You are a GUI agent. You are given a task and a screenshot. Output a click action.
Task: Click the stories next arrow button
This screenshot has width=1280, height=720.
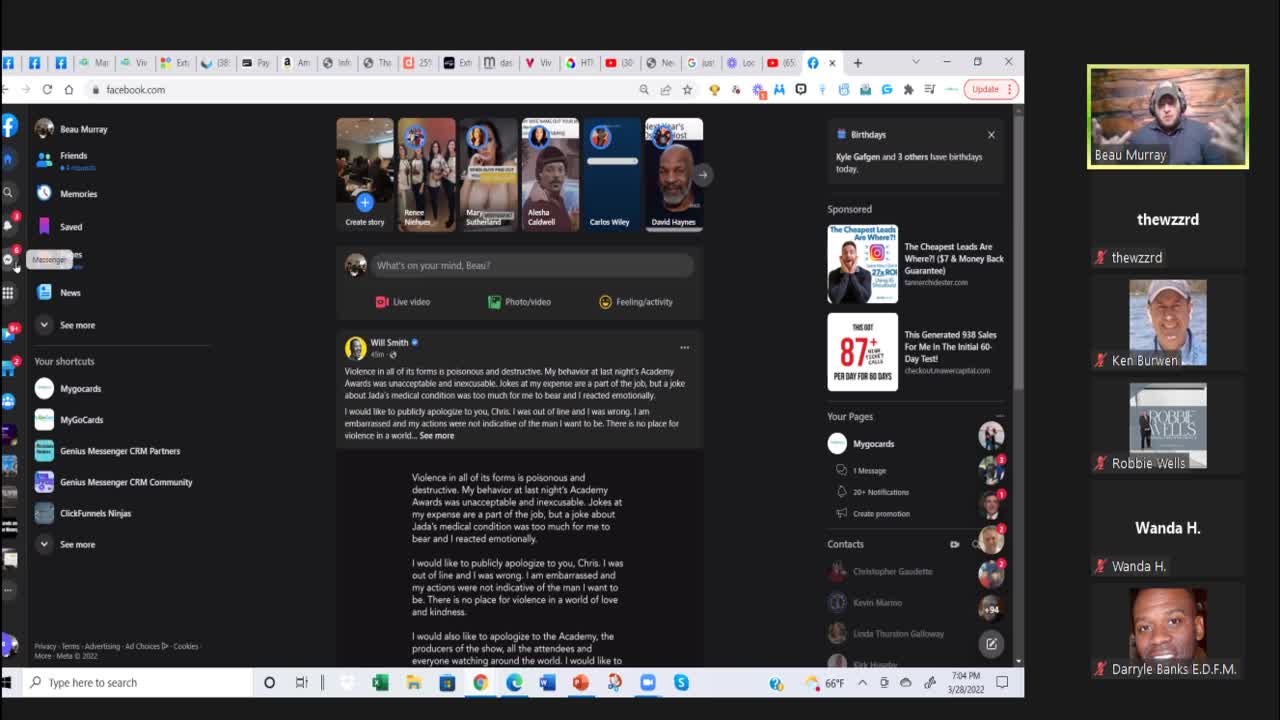[702, 175]
